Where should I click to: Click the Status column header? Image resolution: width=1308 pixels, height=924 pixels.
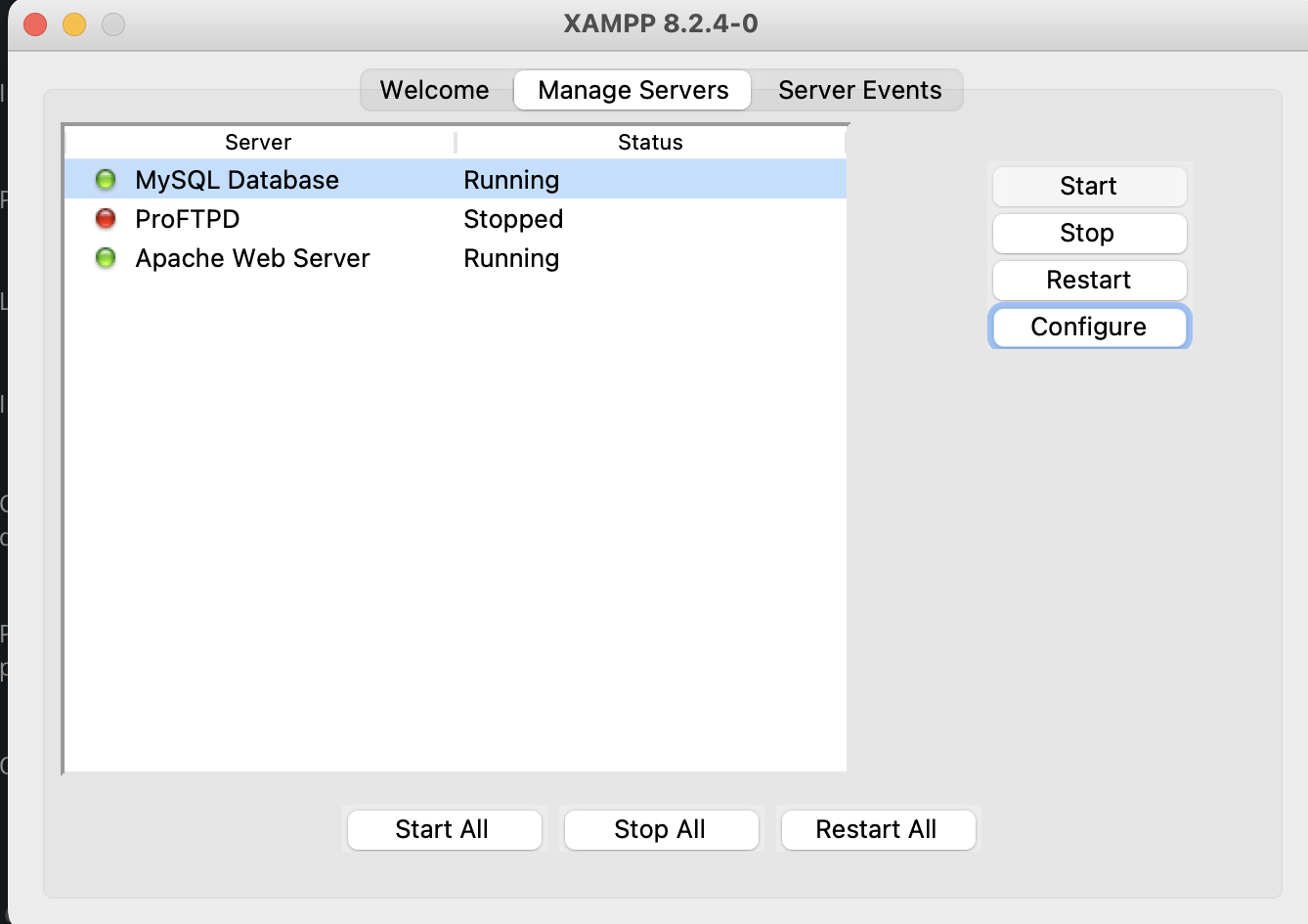650,143
